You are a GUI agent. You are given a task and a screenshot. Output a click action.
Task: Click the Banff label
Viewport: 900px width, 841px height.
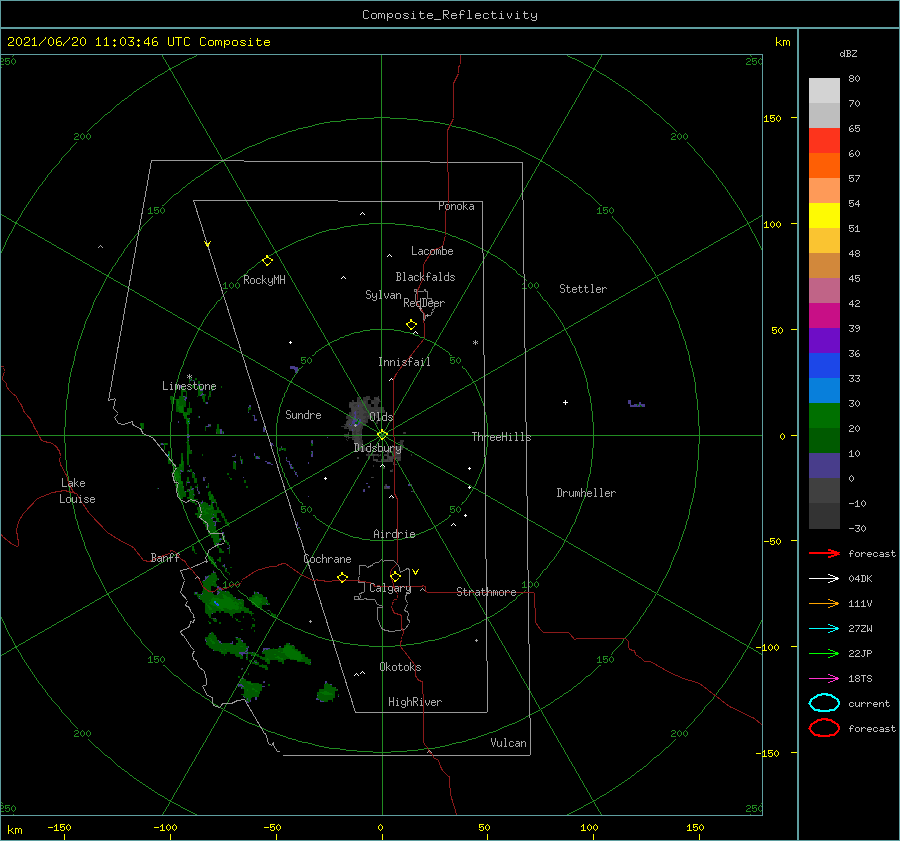165,557
